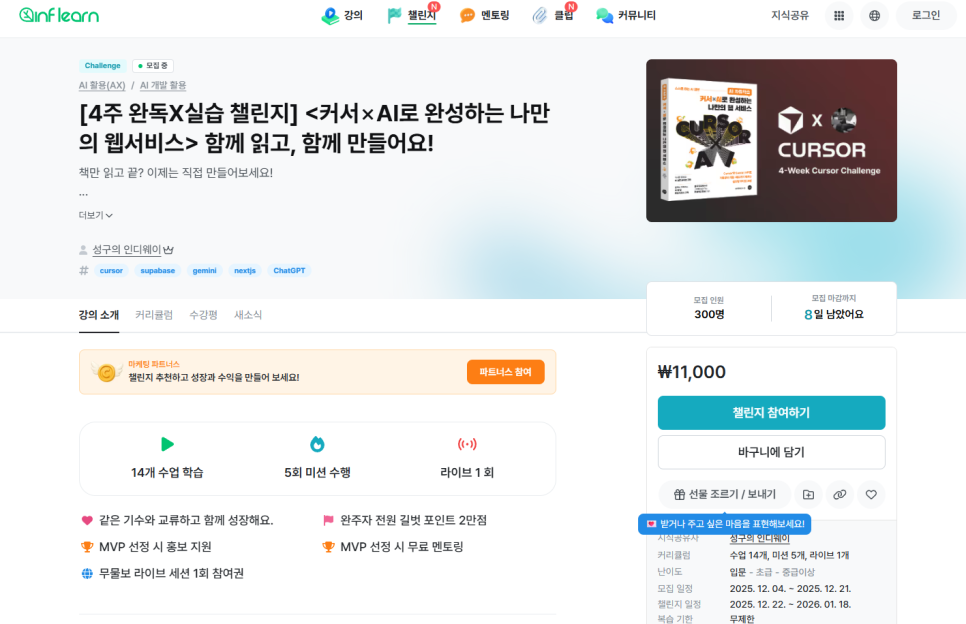Image resolution: width=966 pixels, height=624 pixels.
Task: Click the 커뮤니티 speech bubbles icon
Action: click(x=604, y=16)
